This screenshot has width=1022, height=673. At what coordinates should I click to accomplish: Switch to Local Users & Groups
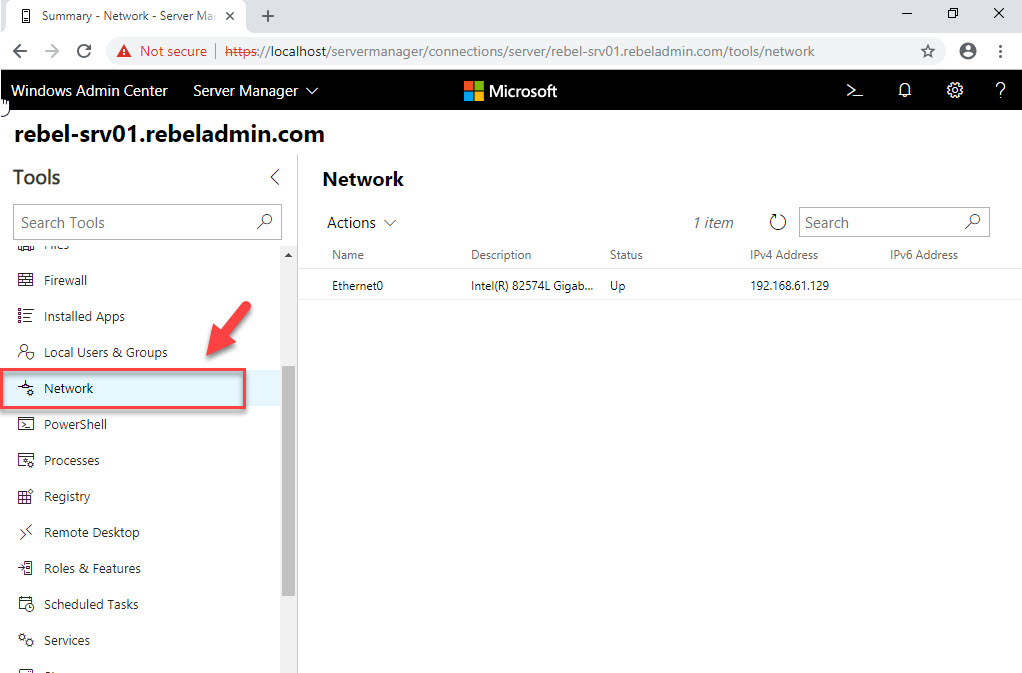[x=104, y=352]
